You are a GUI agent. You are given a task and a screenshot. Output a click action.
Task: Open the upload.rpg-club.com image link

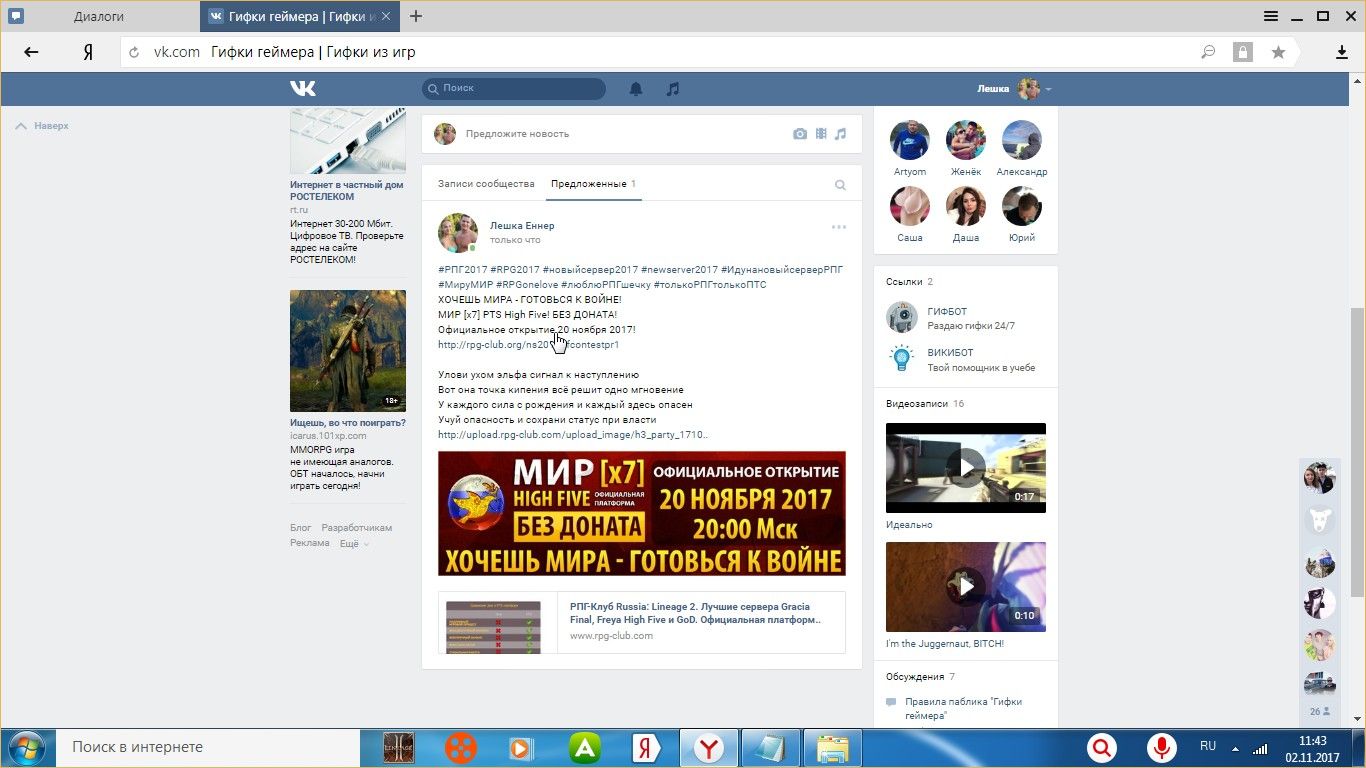point(574,435)
